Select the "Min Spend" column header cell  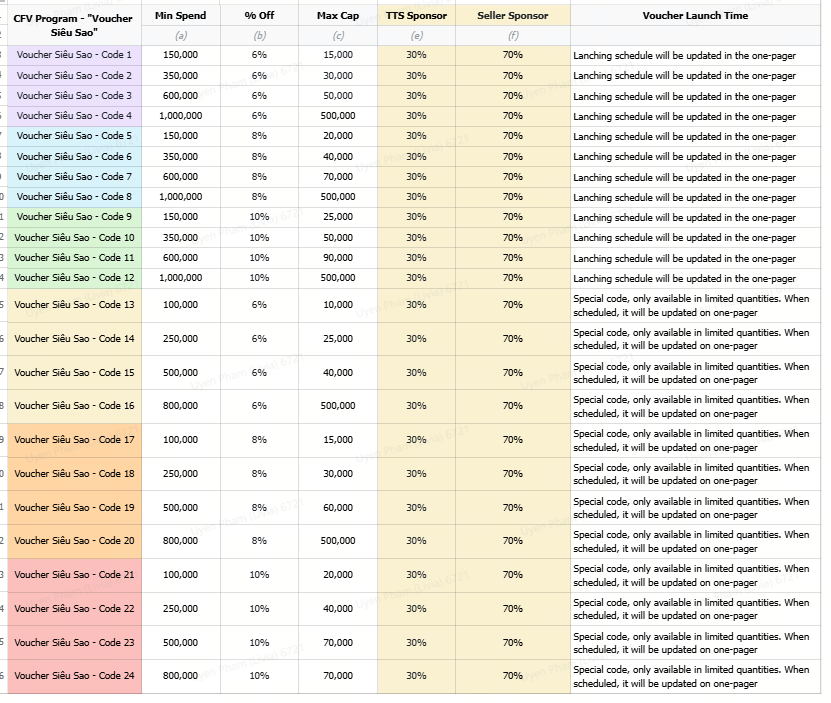coord(180,16)
